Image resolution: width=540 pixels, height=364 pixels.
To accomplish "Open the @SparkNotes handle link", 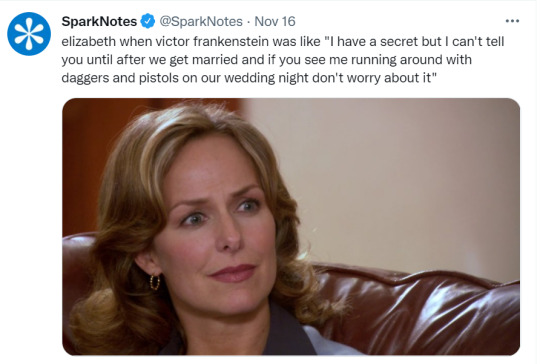I will [x=201, y=21].
